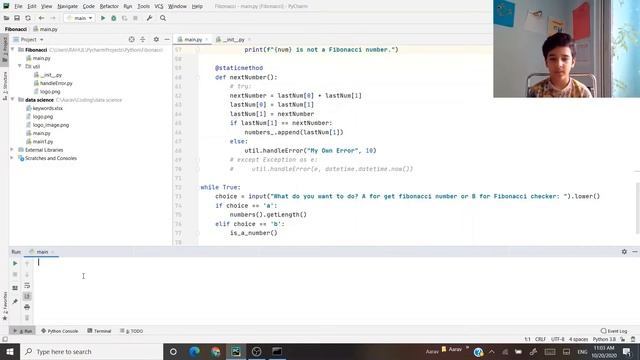Screen dimensions: 640x360
Task: Open the Project view selector dropdown
Action: [29, 40]
